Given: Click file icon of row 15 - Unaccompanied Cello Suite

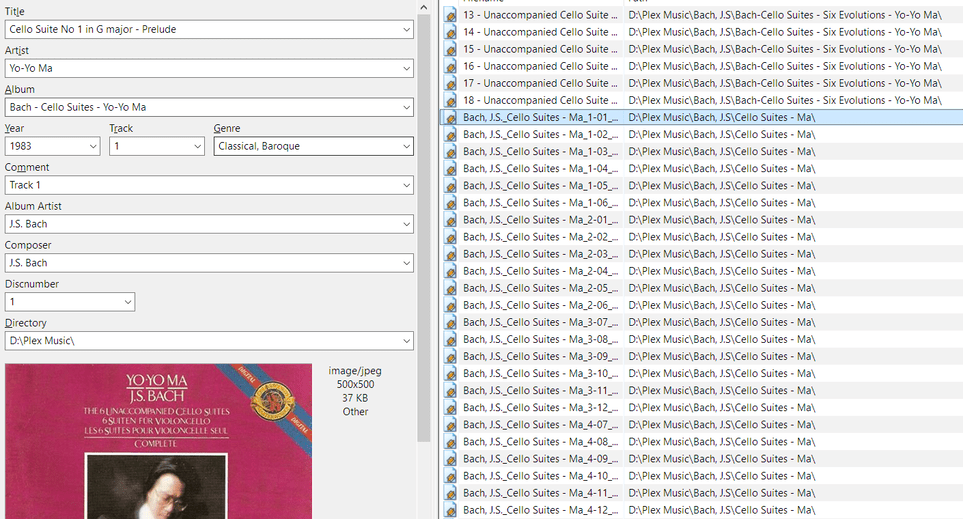Looking at the screenshot, I should (450, 49).
